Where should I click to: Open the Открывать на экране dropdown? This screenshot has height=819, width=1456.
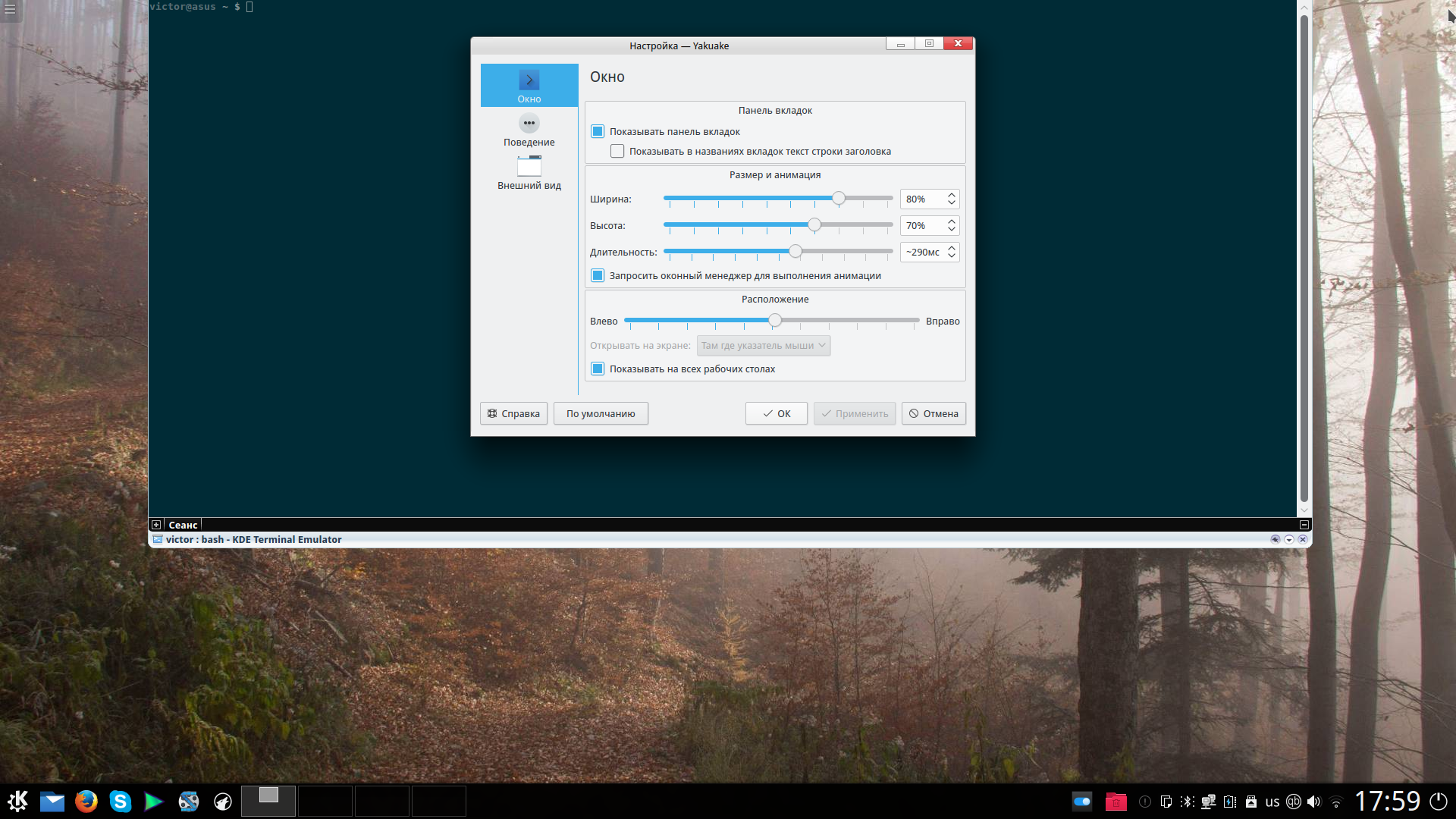pyautogui.click(x=763, y=346)
